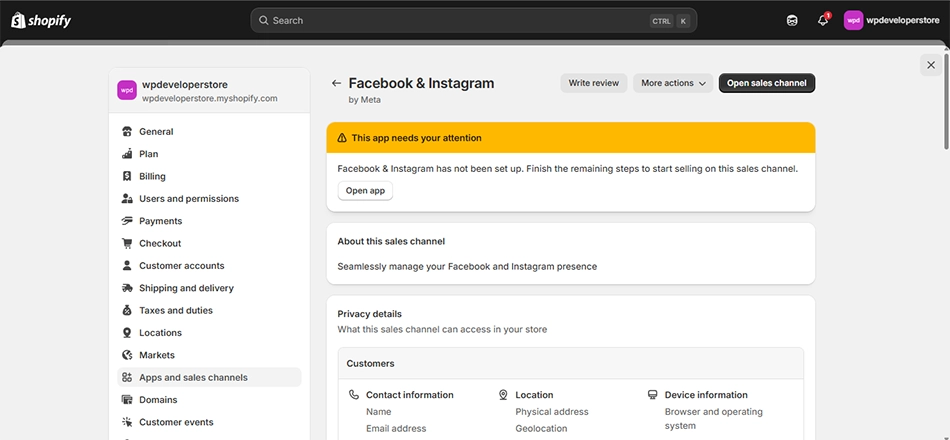Go to Taxes and duties
950x440 pixels.
(209, 310)
